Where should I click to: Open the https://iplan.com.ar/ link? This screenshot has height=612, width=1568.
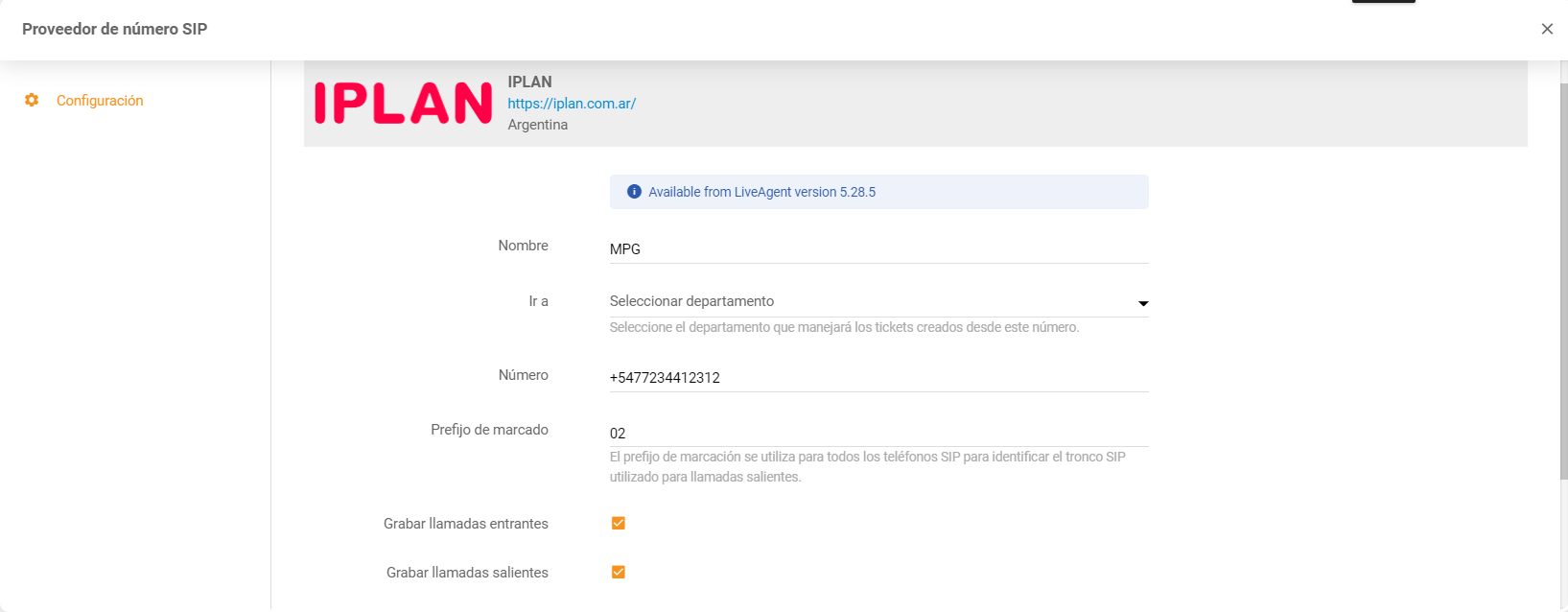point(572,104)
